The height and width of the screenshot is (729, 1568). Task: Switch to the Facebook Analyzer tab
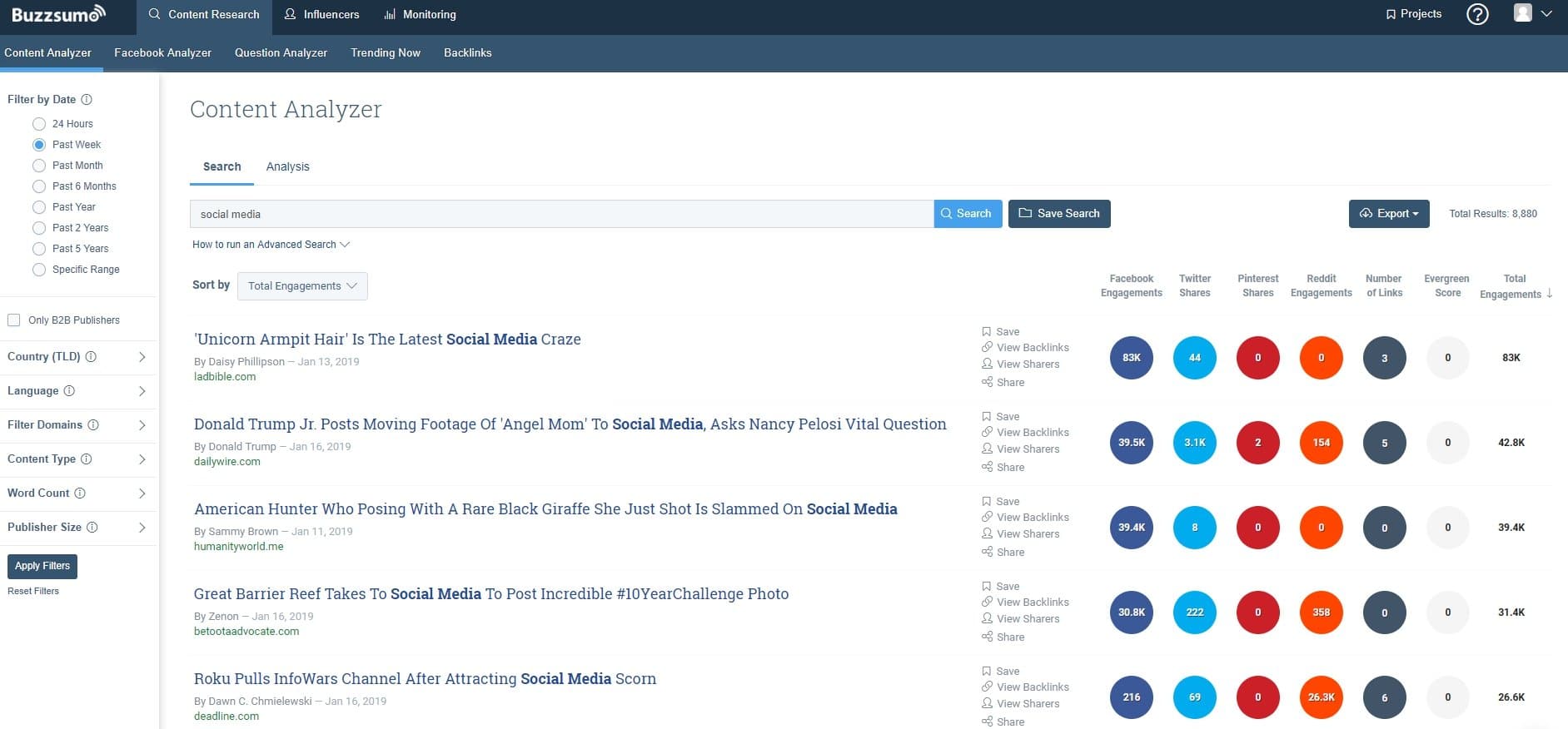click(162, 52)
